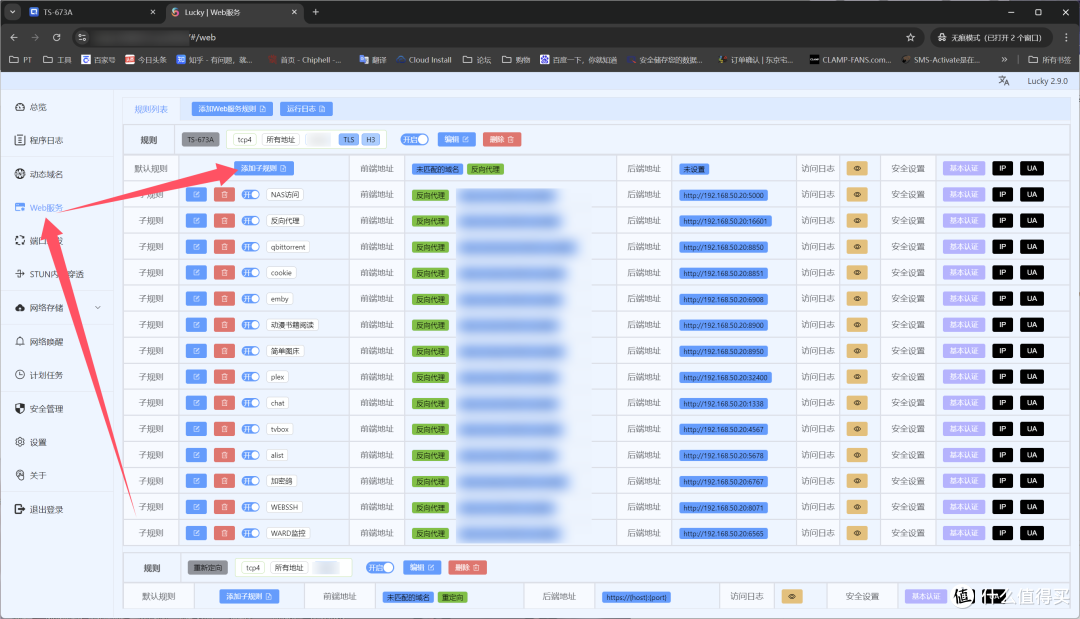This screenshot has height=619, width=1080.
Task: Open the Cloud Install bookmark
Action: click(424, 60)
